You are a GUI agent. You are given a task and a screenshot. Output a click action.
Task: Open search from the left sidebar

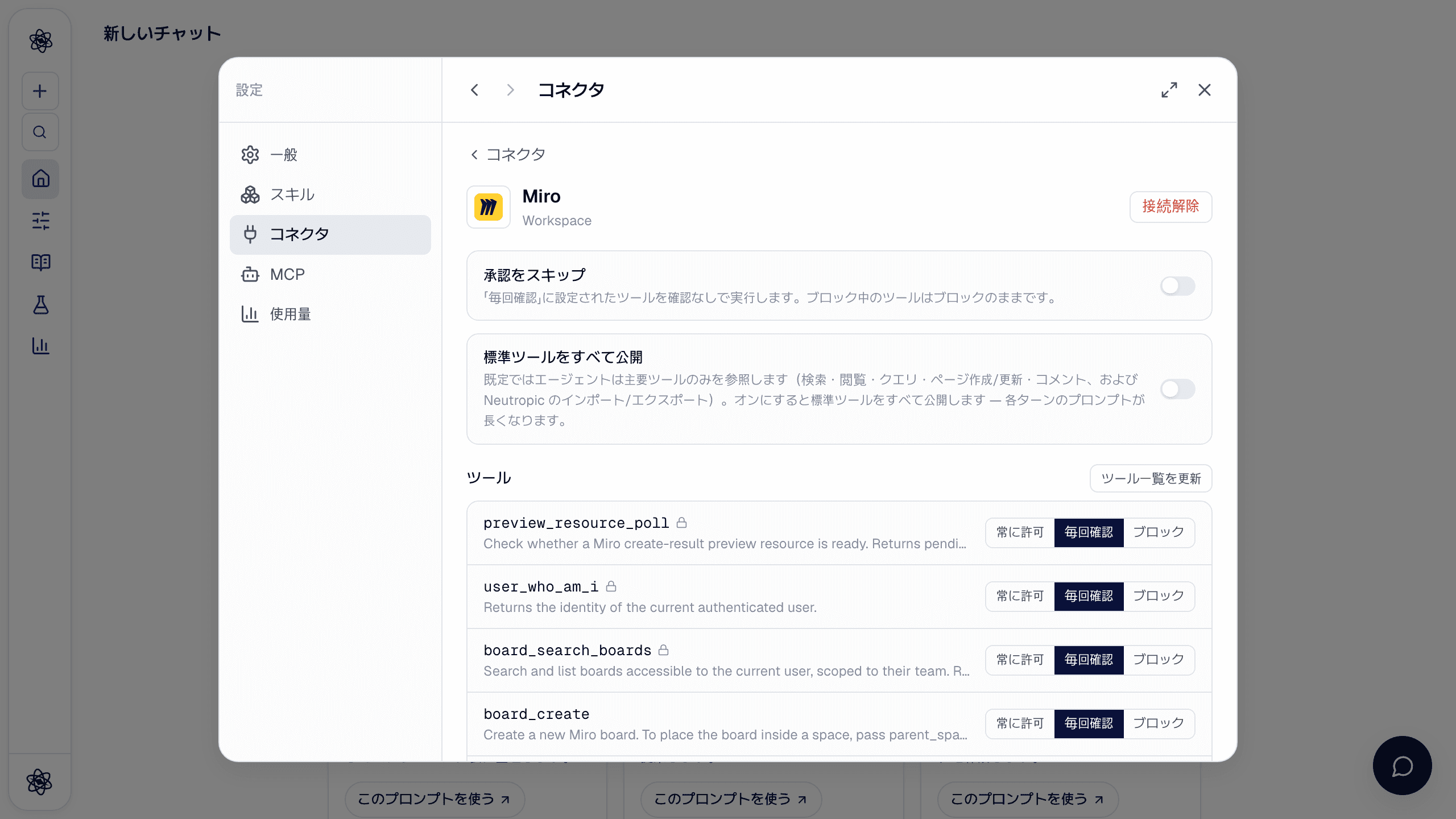pyautogui.click(x=40, y=132)
